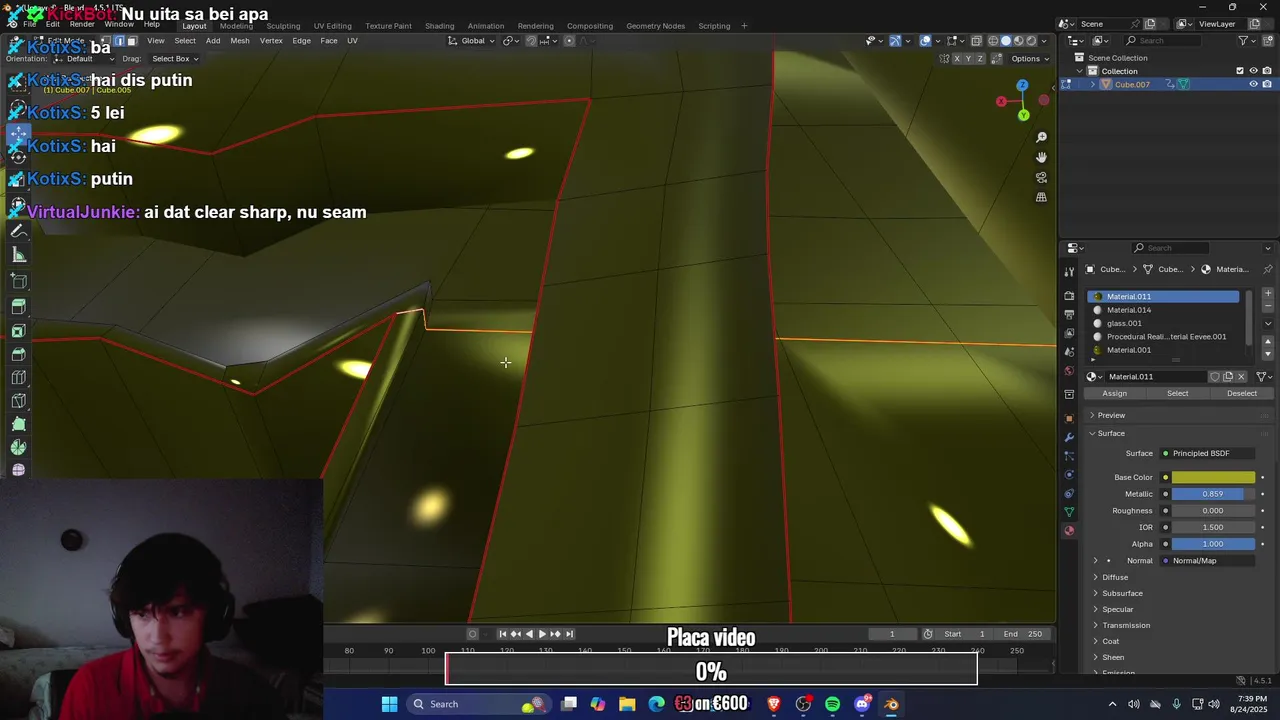1280x720 pixels.
Task: Click the zoom magnifier gizmo in viewport
Action: click(x=1041, y=137)
